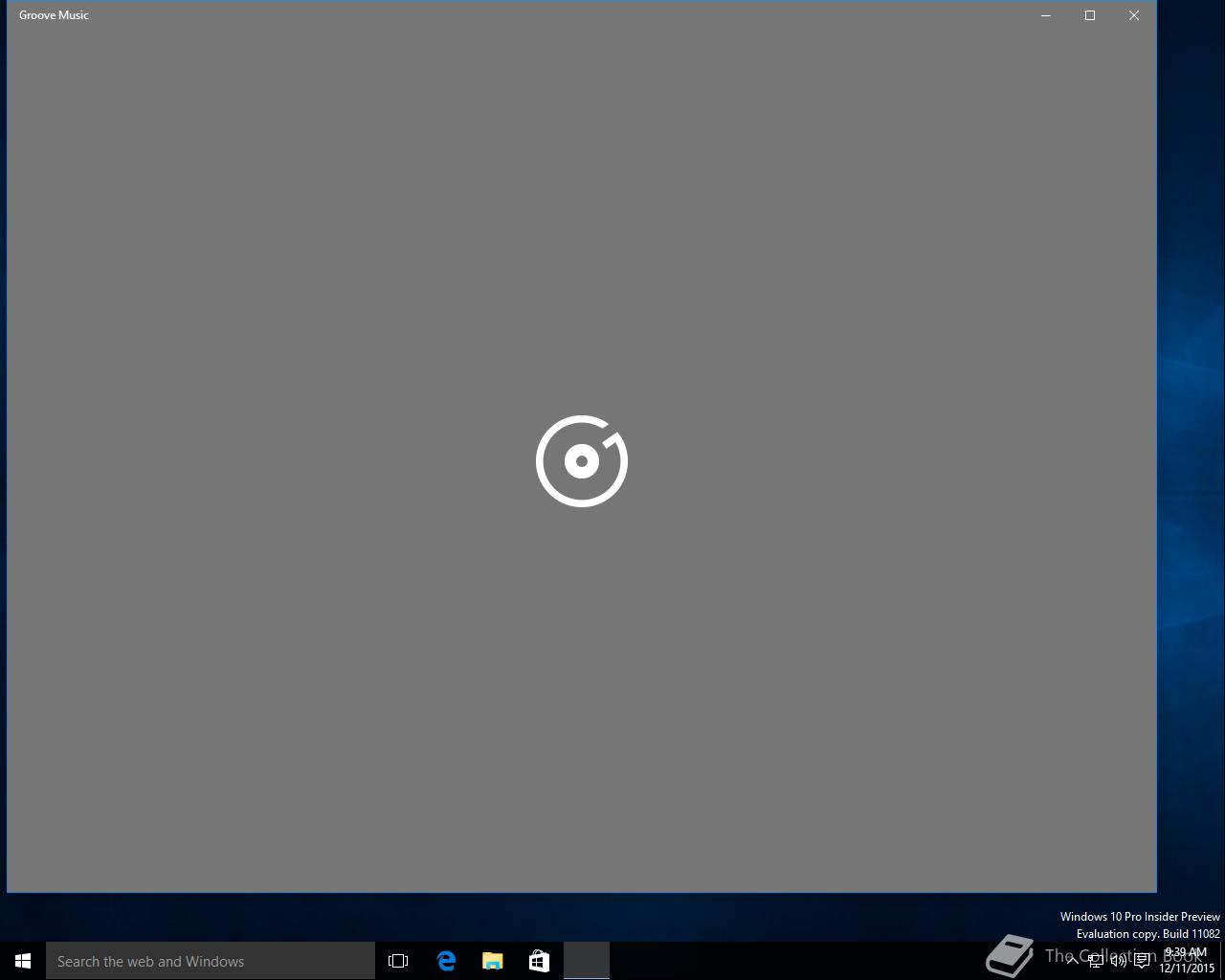Screen dimensions: 1225x980
Task: Minimize the Groove Music window
Action: pos(1046,15)
